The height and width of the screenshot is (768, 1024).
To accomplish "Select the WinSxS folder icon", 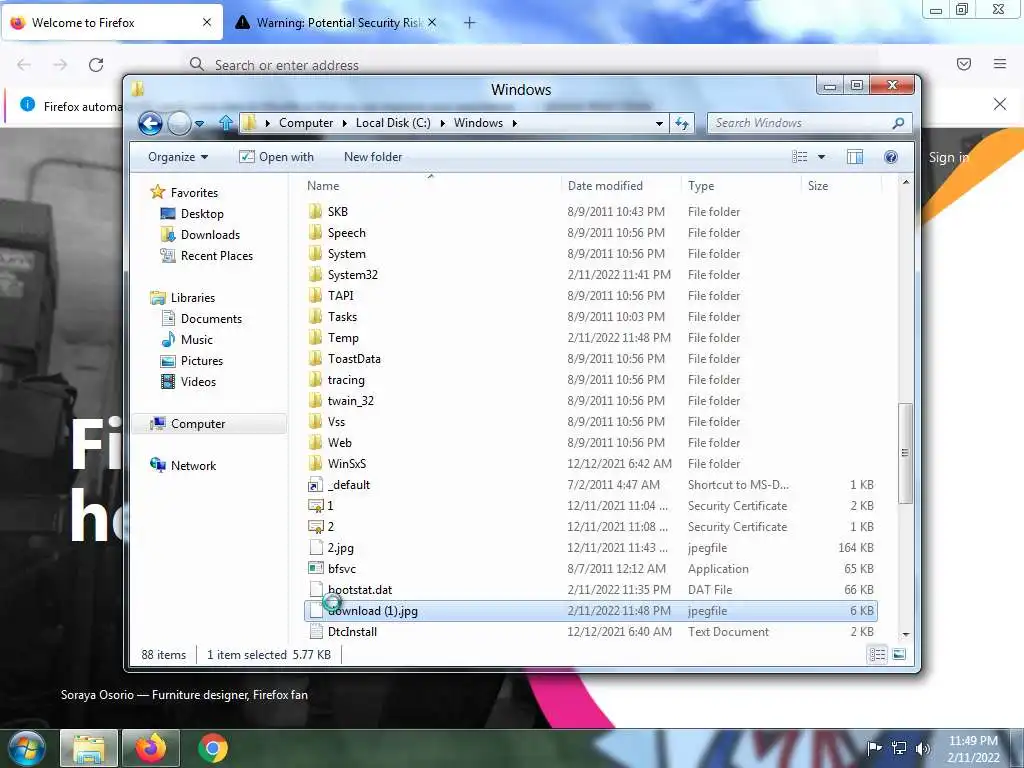I will (315, 463).
